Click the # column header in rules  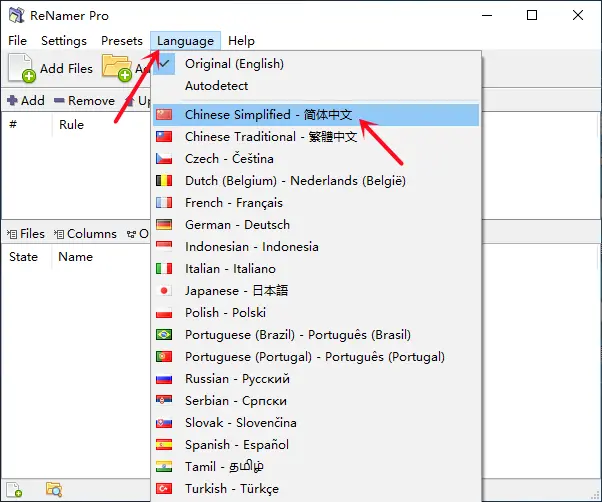pos(13,125)
